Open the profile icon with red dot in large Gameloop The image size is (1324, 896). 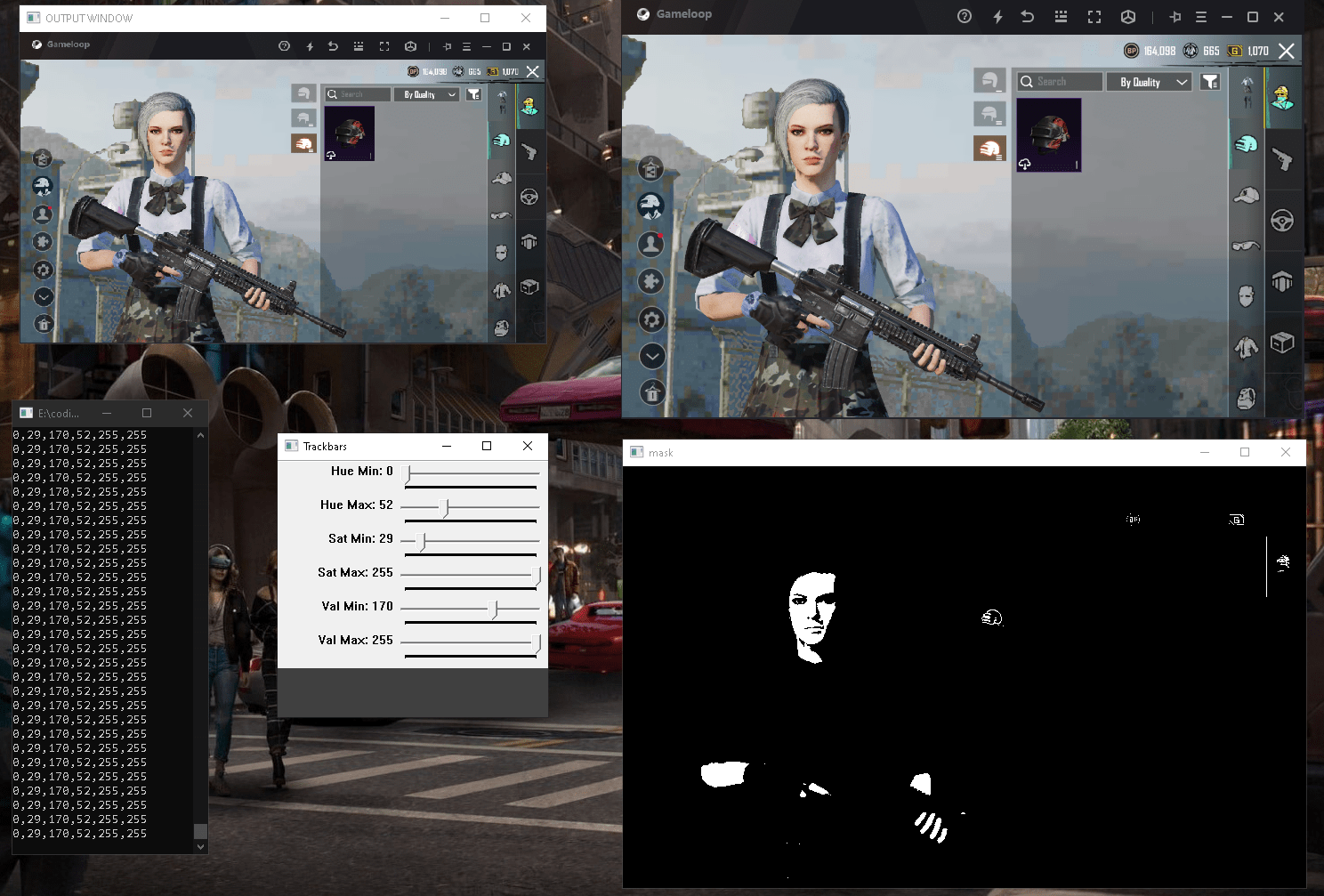651,243
